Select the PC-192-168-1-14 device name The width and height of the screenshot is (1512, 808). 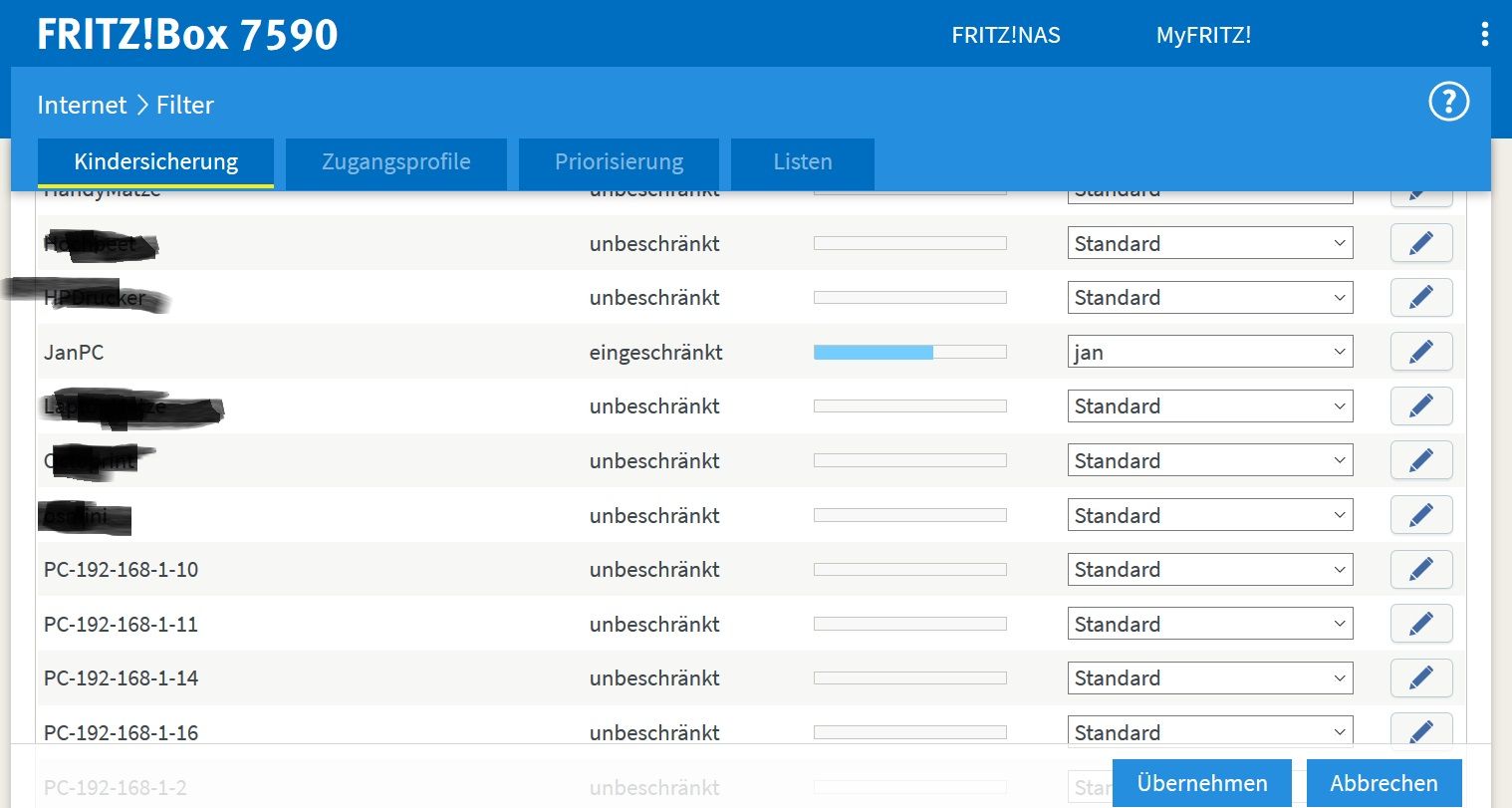[121, 677]
